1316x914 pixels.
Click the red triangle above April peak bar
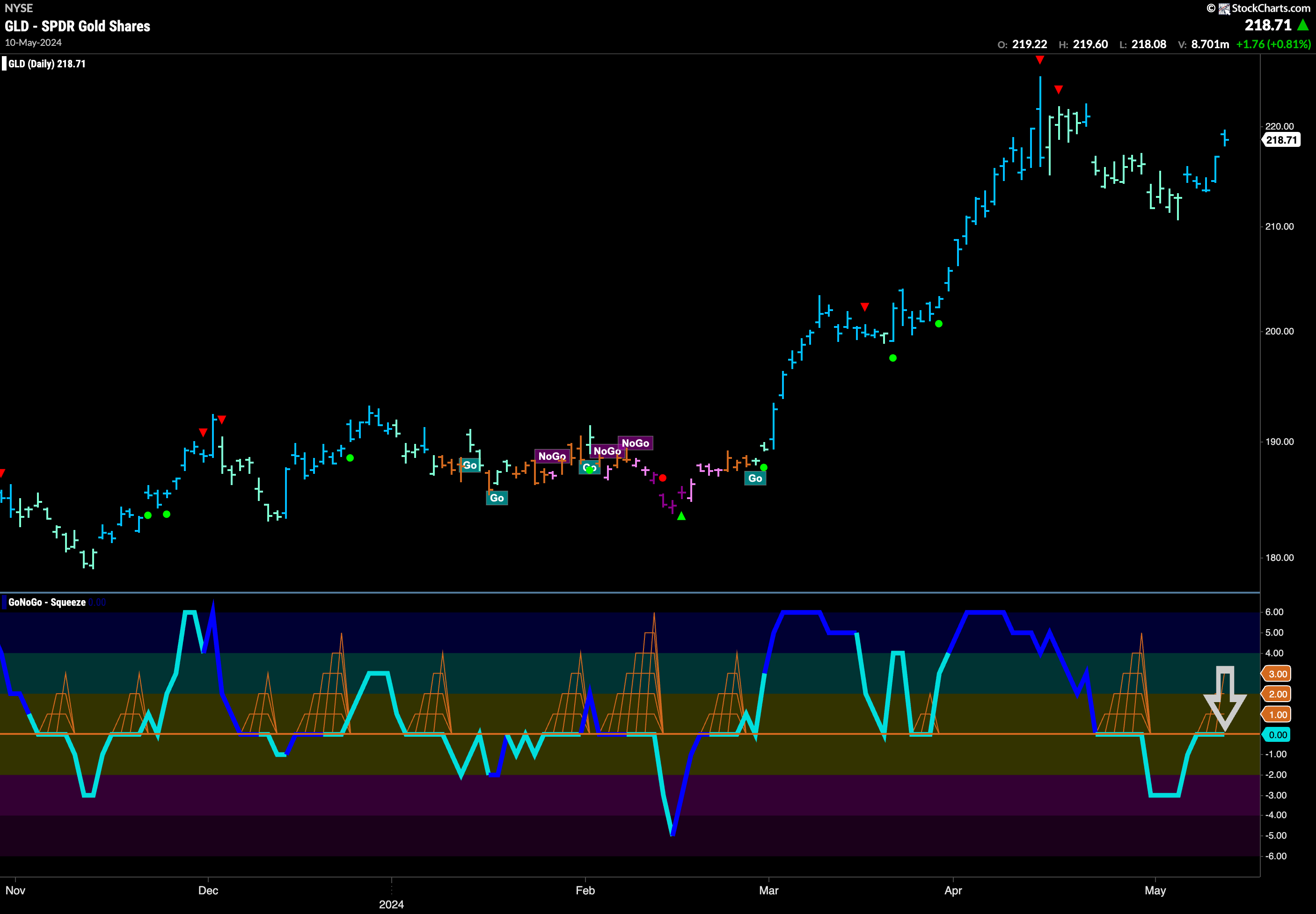(1040, 59)
